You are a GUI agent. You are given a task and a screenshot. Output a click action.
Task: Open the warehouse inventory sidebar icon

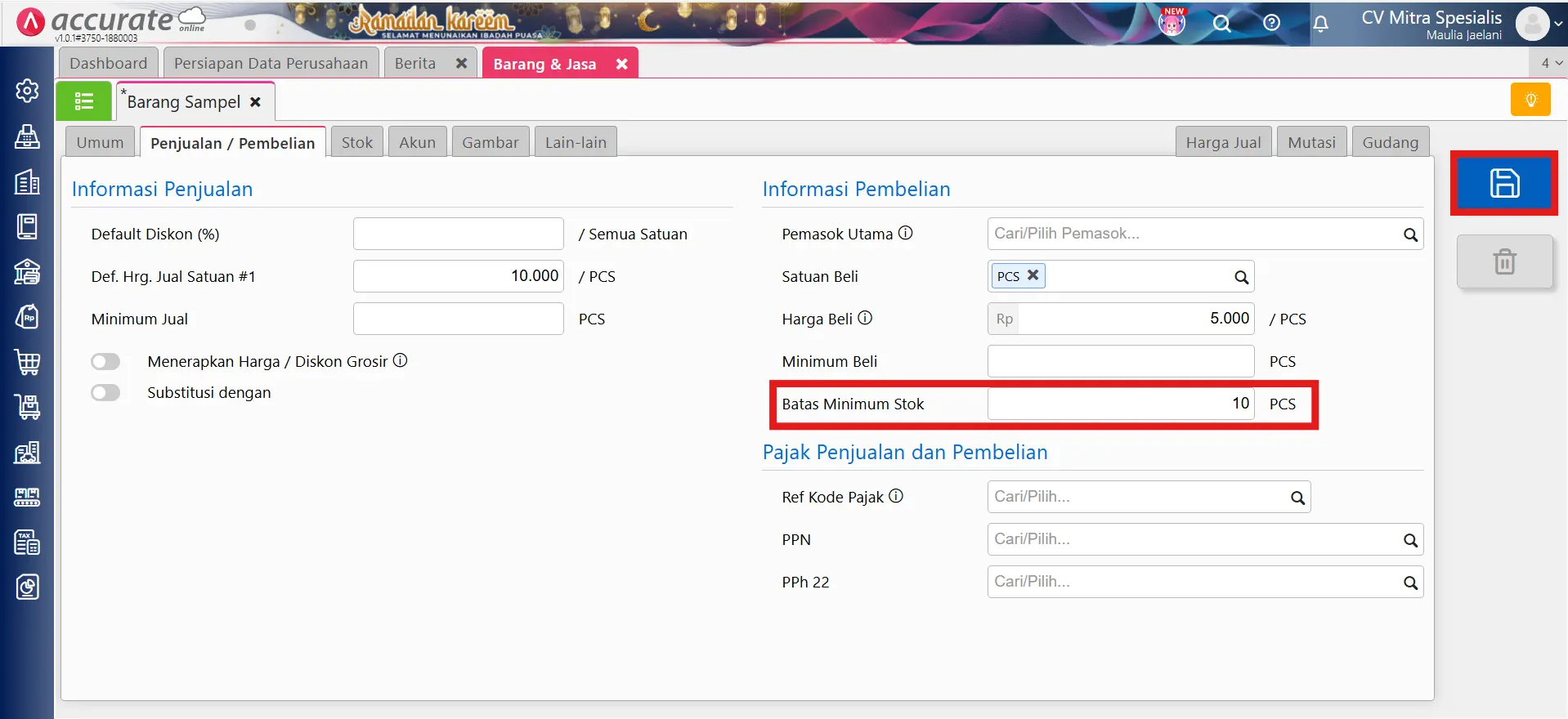(27, 452)
